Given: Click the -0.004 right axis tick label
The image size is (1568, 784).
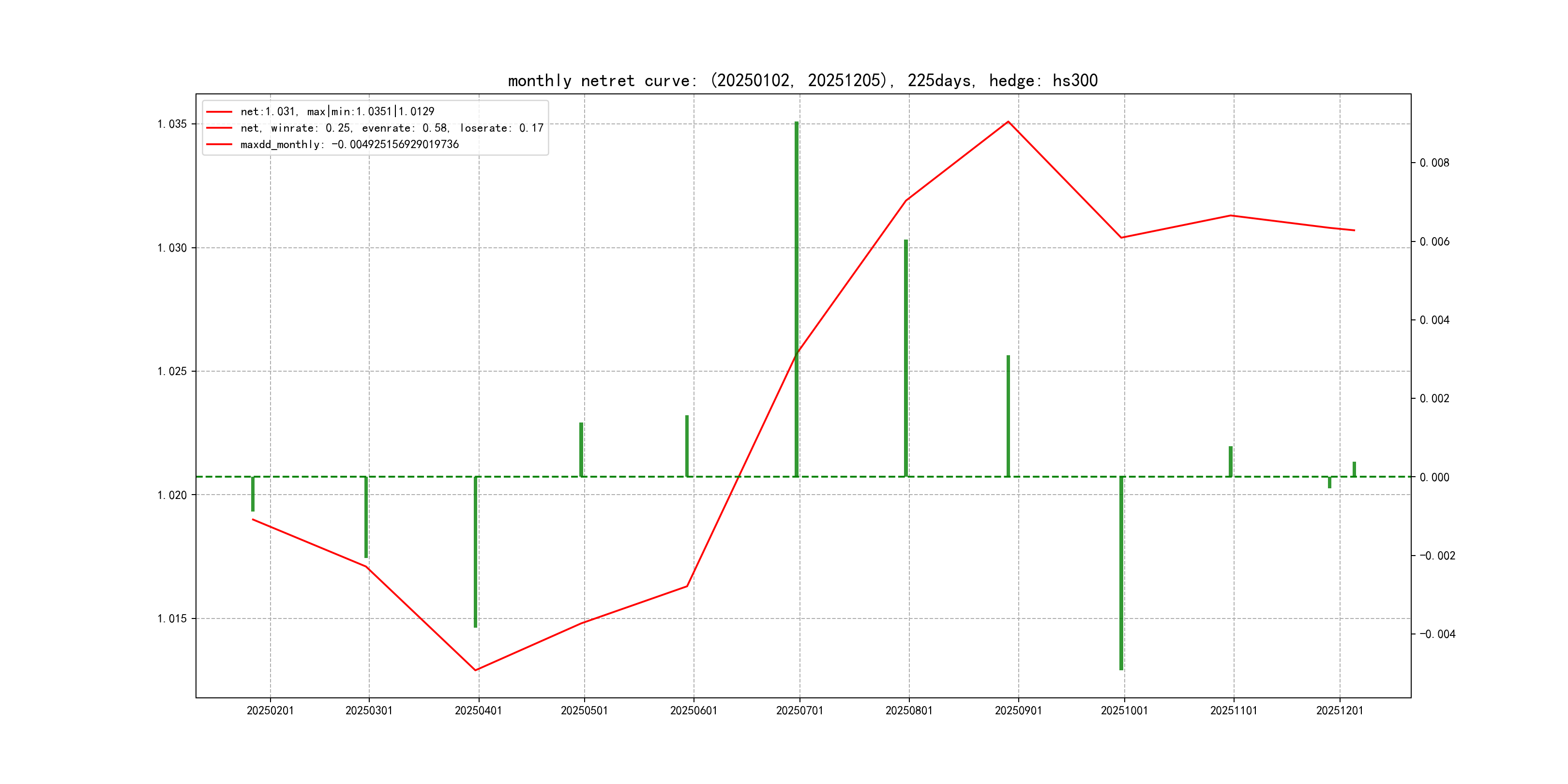Looking at the screenshot, I should pos(1437,634).
